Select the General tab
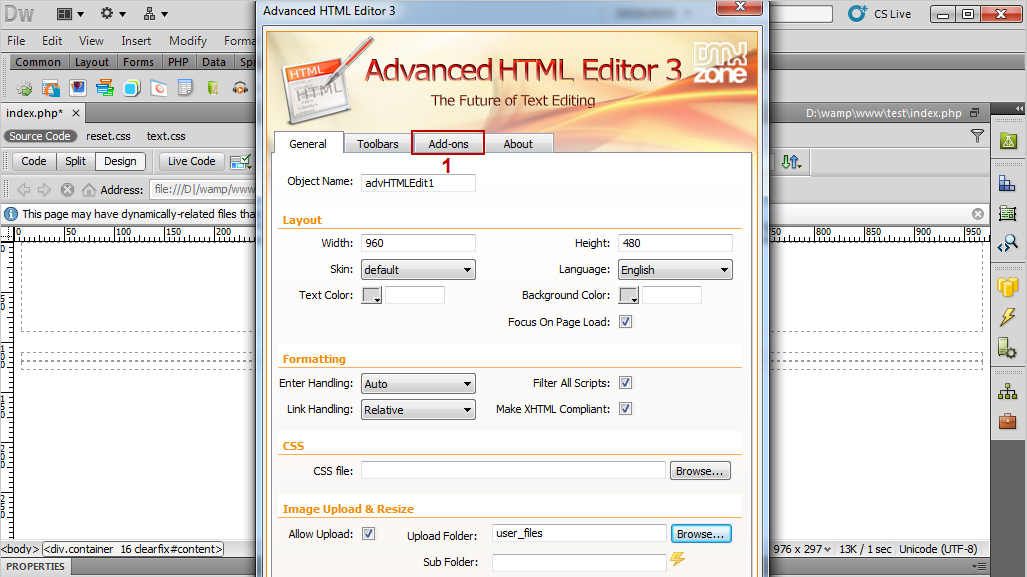This screenshot has height=577, width=1027. tap(308, 143)
